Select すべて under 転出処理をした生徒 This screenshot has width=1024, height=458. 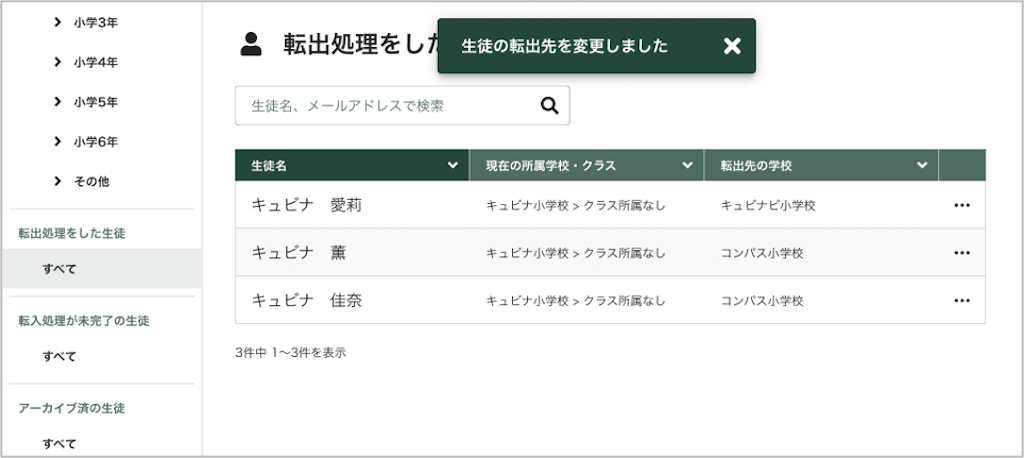tap(101, 269)
